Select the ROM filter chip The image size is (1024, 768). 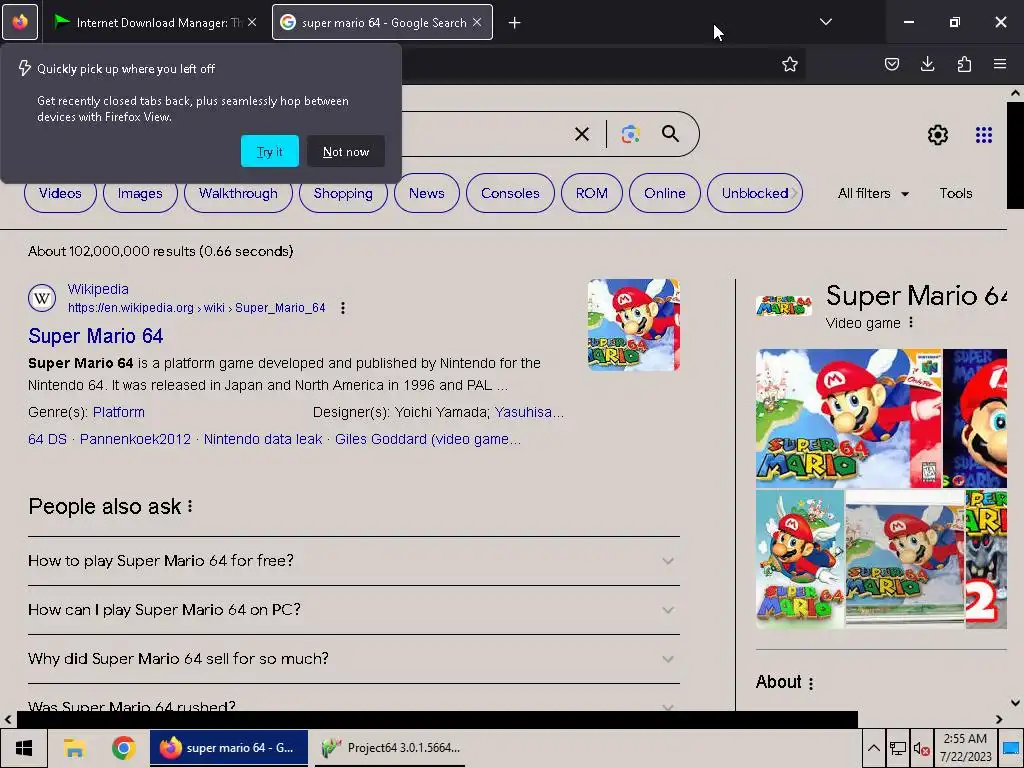pos(592,193)
